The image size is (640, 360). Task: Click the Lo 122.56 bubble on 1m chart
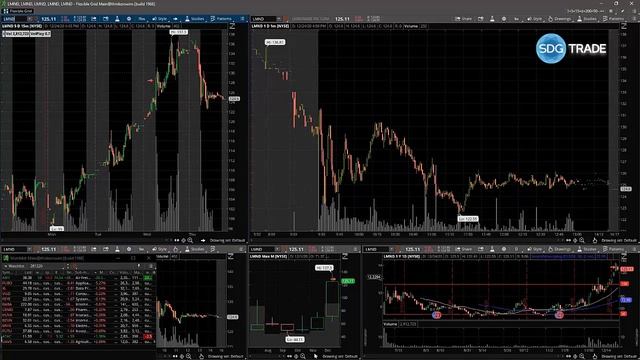[468, 219]
